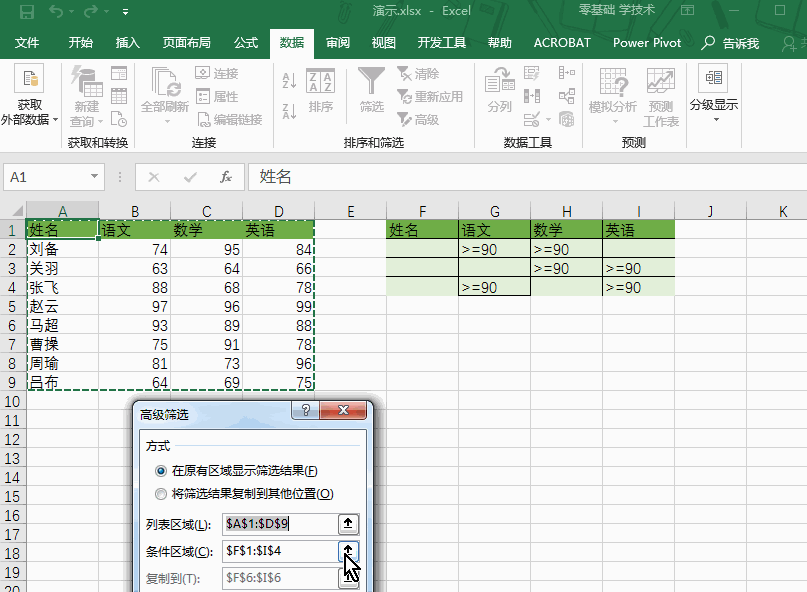The height and width of the screenshot is (592, 807).
Task: Undo the last action
Action: pyautogui.click(x=57, y=11)
